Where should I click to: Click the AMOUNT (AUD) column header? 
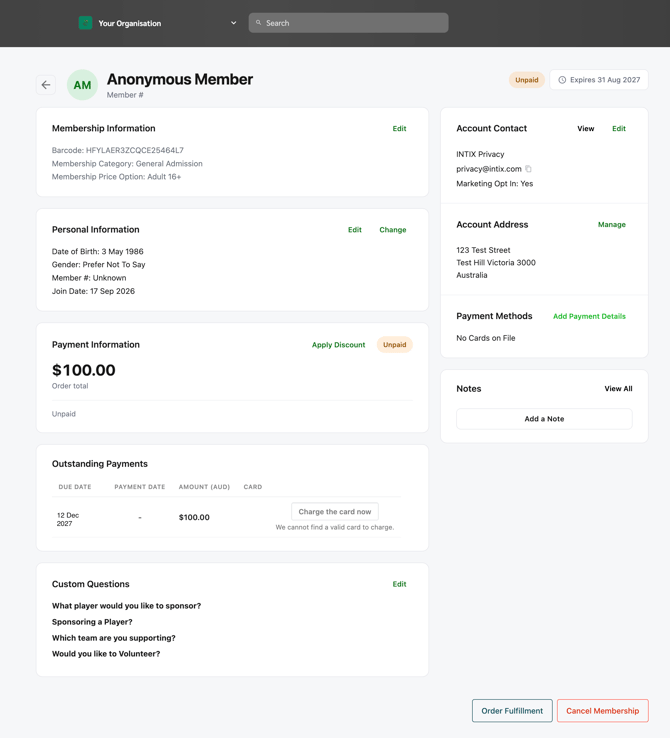click(204, 487)
